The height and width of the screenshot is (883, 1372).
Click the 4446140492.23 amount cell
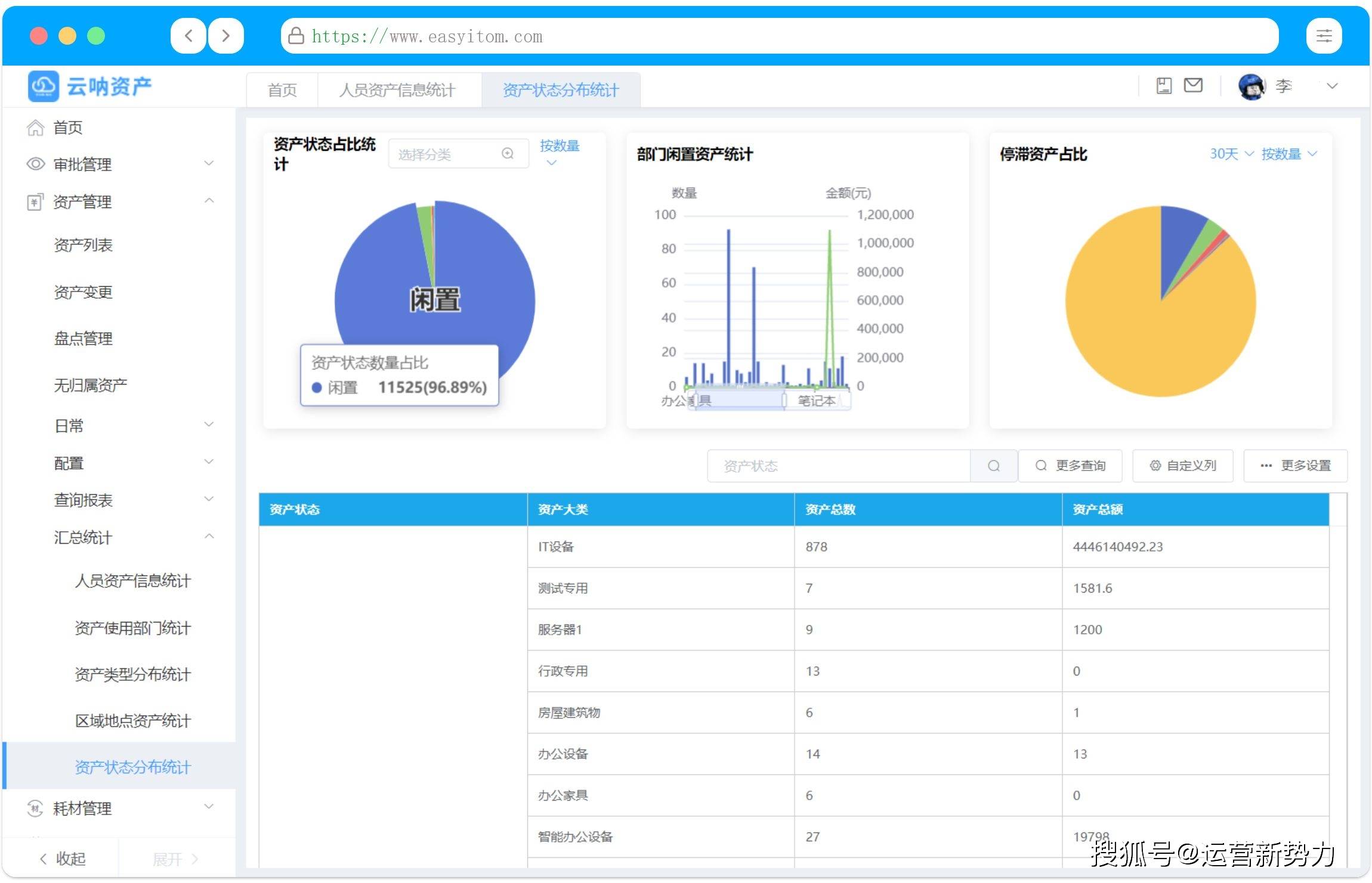[x=1195, y=547]
